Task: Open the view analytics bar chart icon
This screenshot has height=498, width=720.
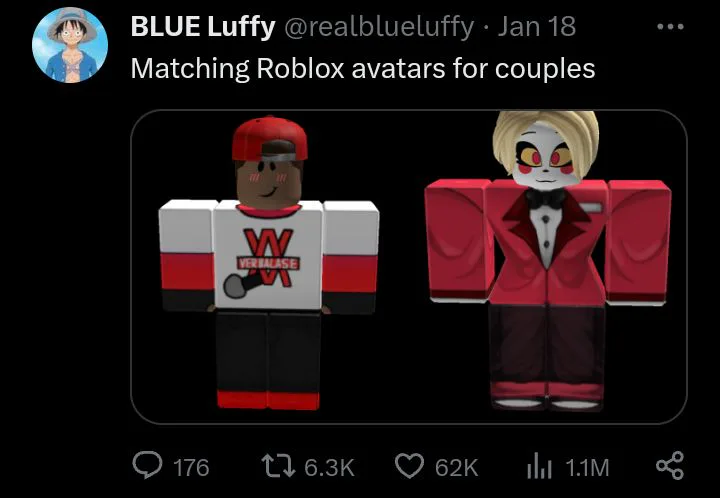Action: (539, 466)
